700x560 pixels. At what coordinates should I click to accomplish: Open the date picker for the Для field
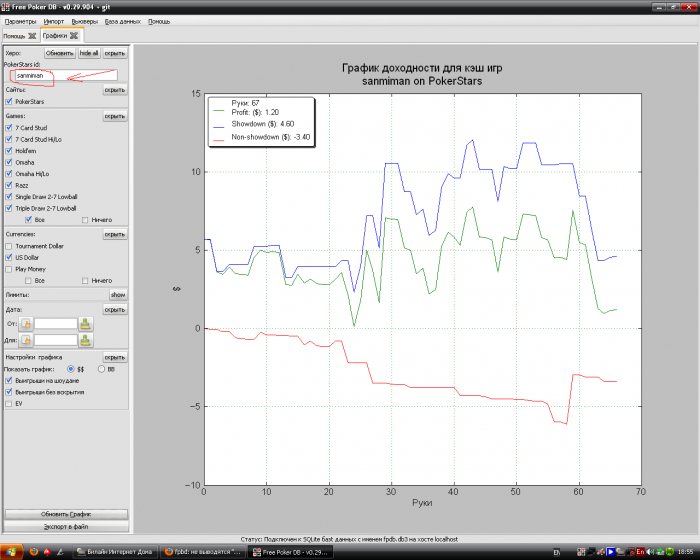pos(26,340)
